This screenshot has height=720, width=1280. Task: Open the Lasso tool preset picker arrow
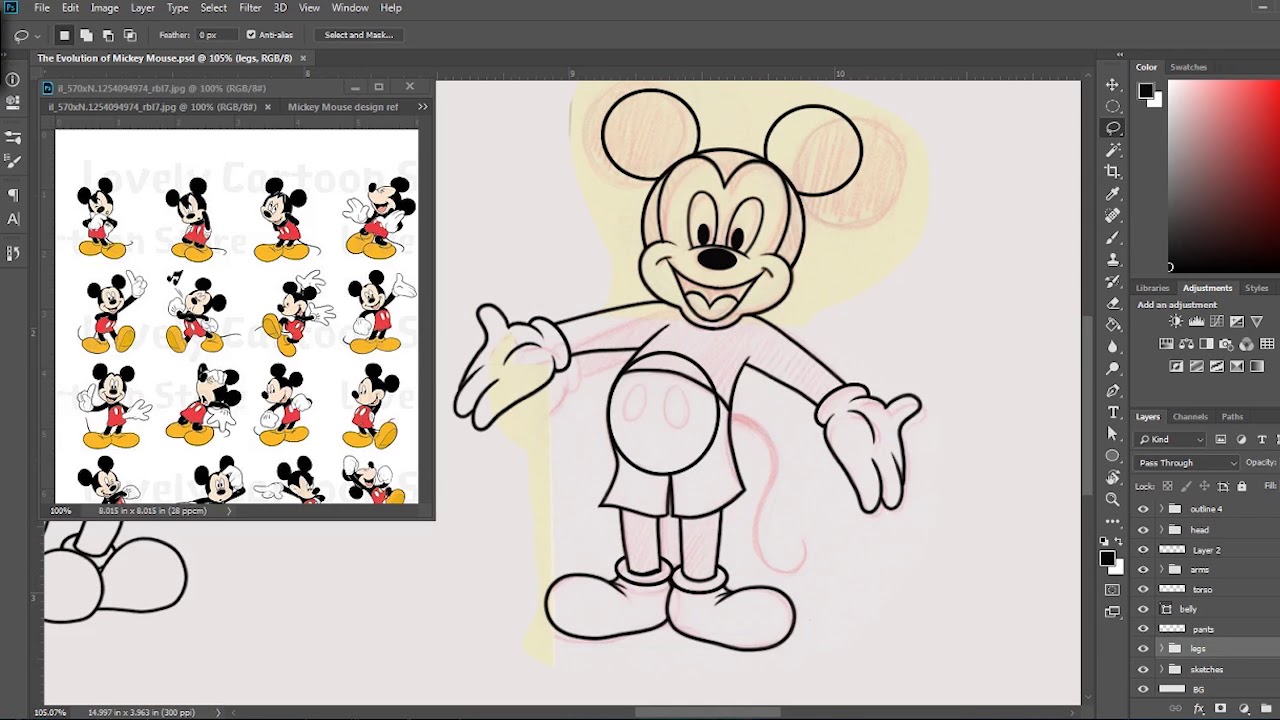coord(38,36)
